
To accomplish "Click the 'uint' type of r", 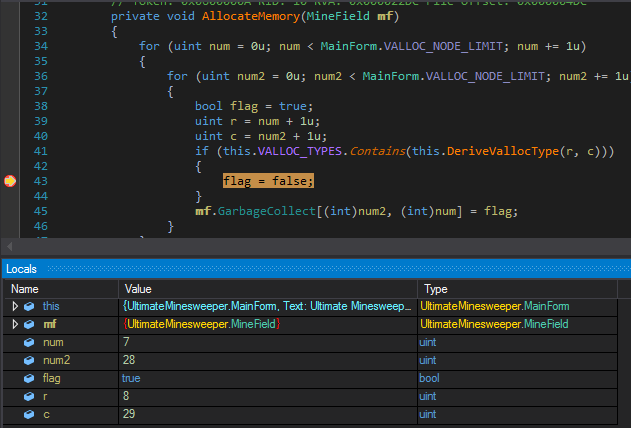I will click(x=427, y=396).
